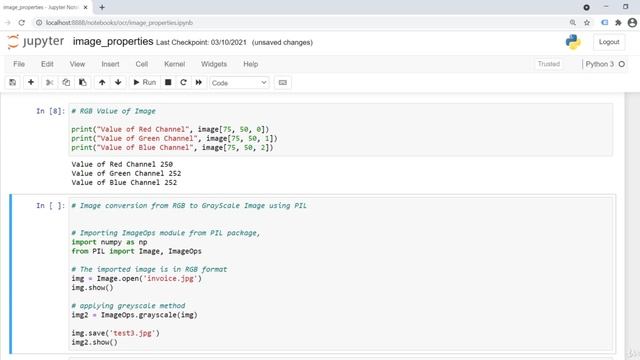Viewport: 640px width, 360px height.
Task: Reload the browser page
Action: pyautogui.click(x=22, y=23)
